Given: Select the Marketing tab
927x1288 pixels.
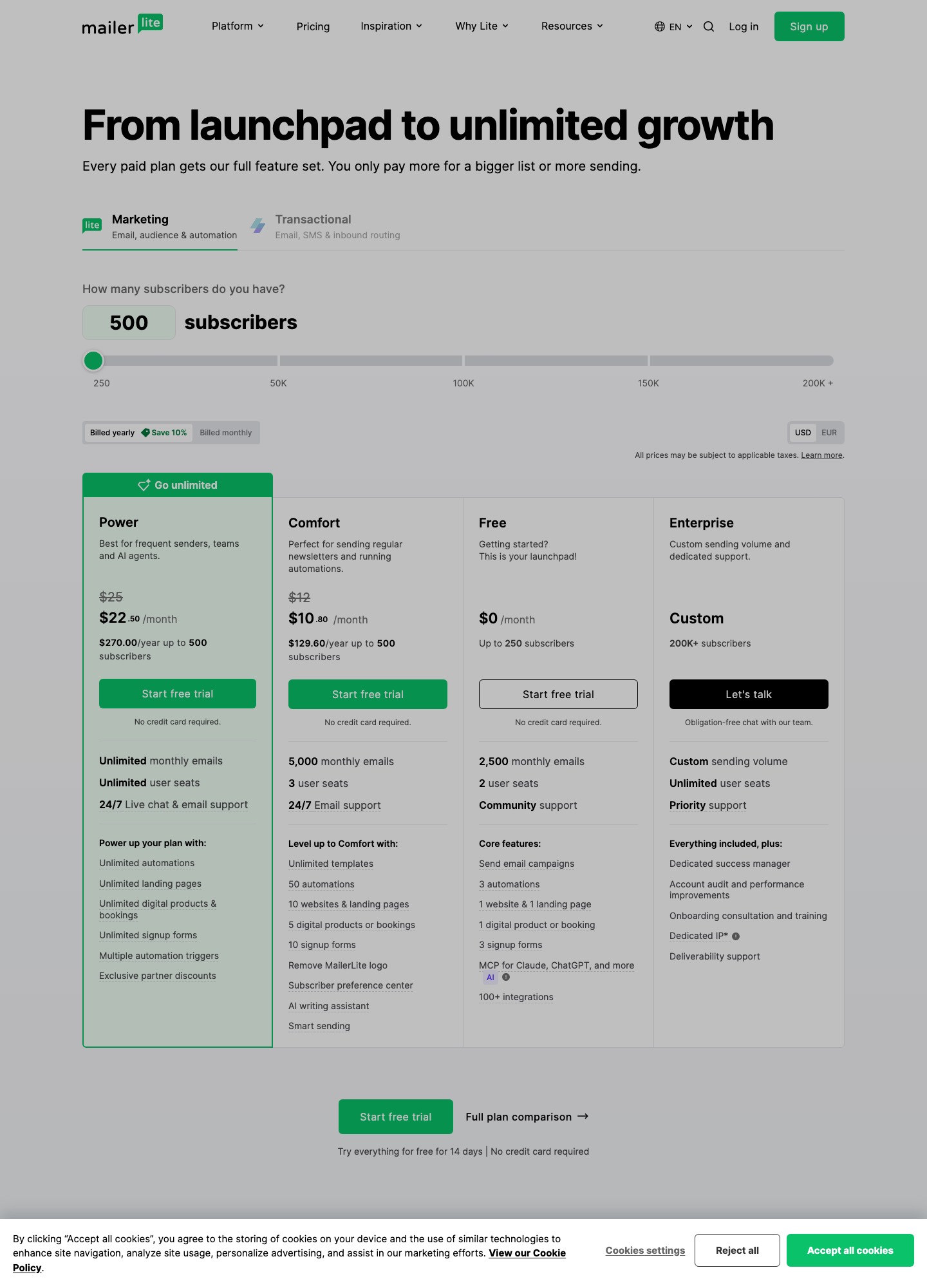Looking at the screenshot, I should [x=160, y=227].
